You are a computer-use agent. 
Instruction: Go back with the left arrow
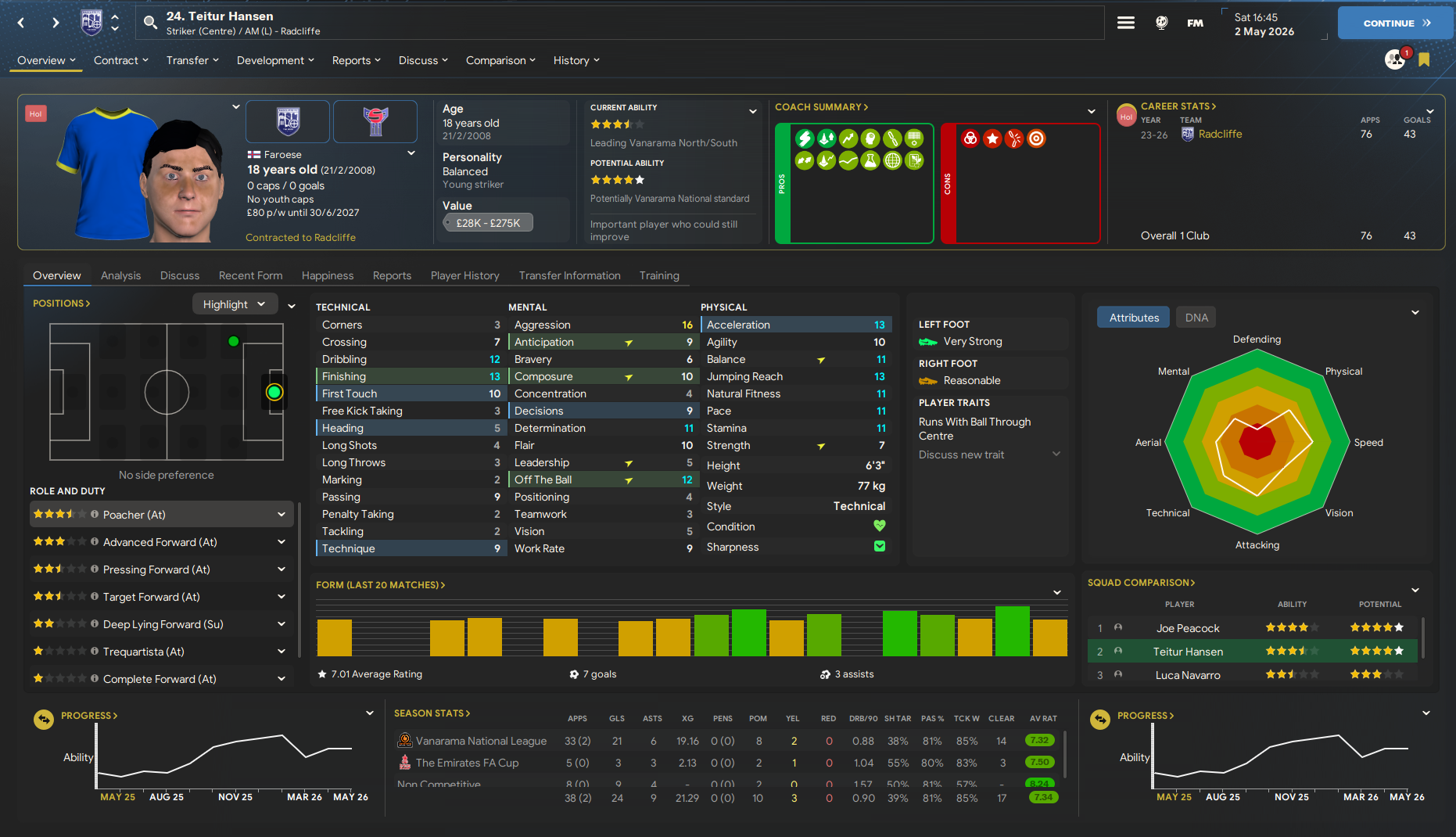pyautogui.click(x=21, y=23)
